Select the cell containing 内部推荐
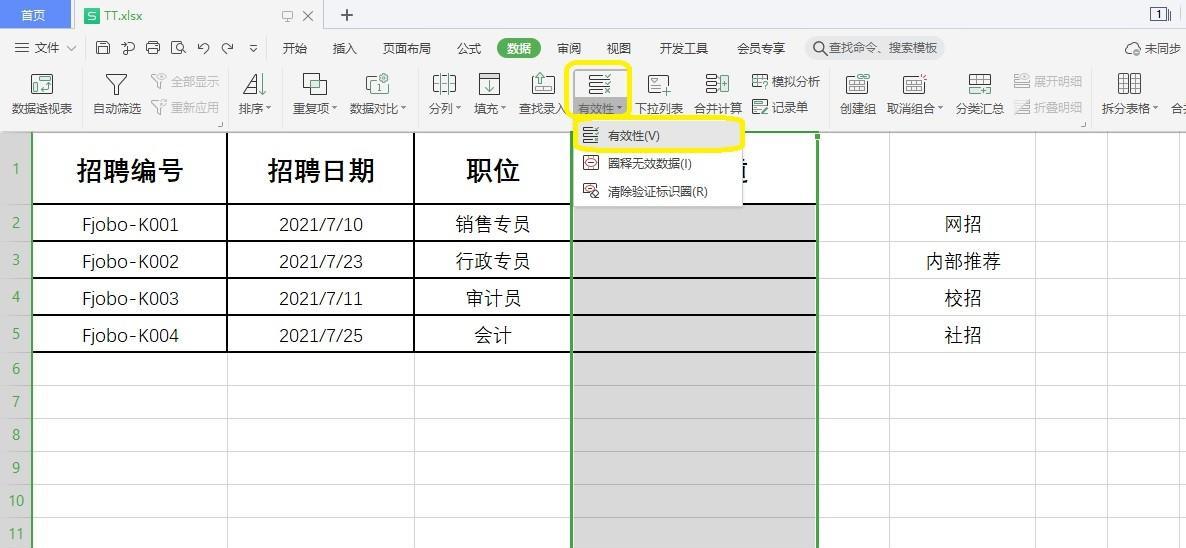The height and width of the screenshot is (548, 1186). pyautogui.click(x=963, y=261)
